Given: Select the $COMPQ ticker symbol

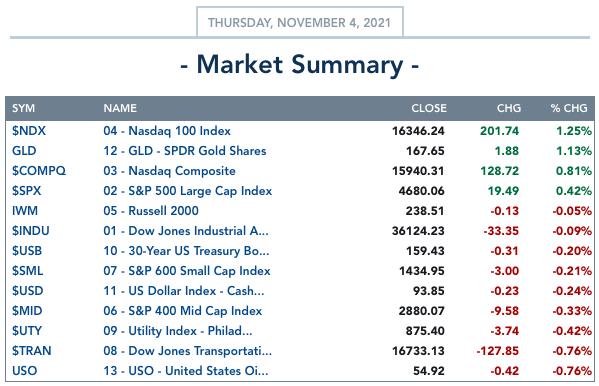Looking at the screenshot, I should [x=39, y=170].
